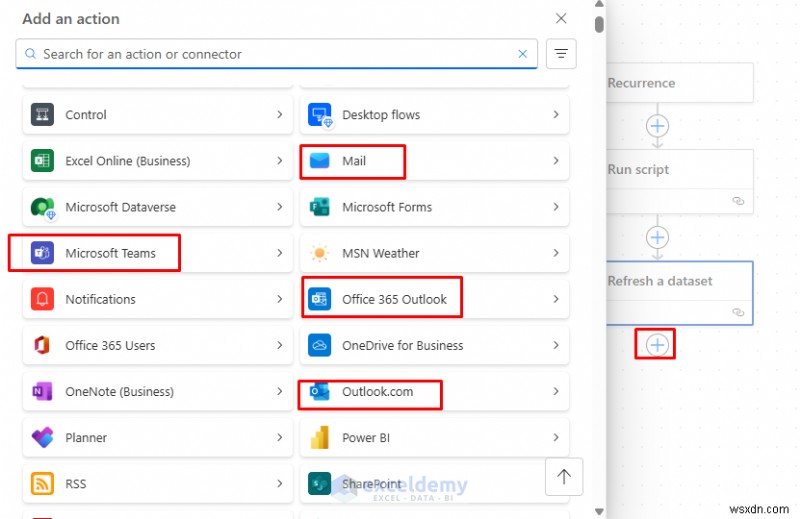Click the 'Microsoft Forms' label

pos(387,207)
